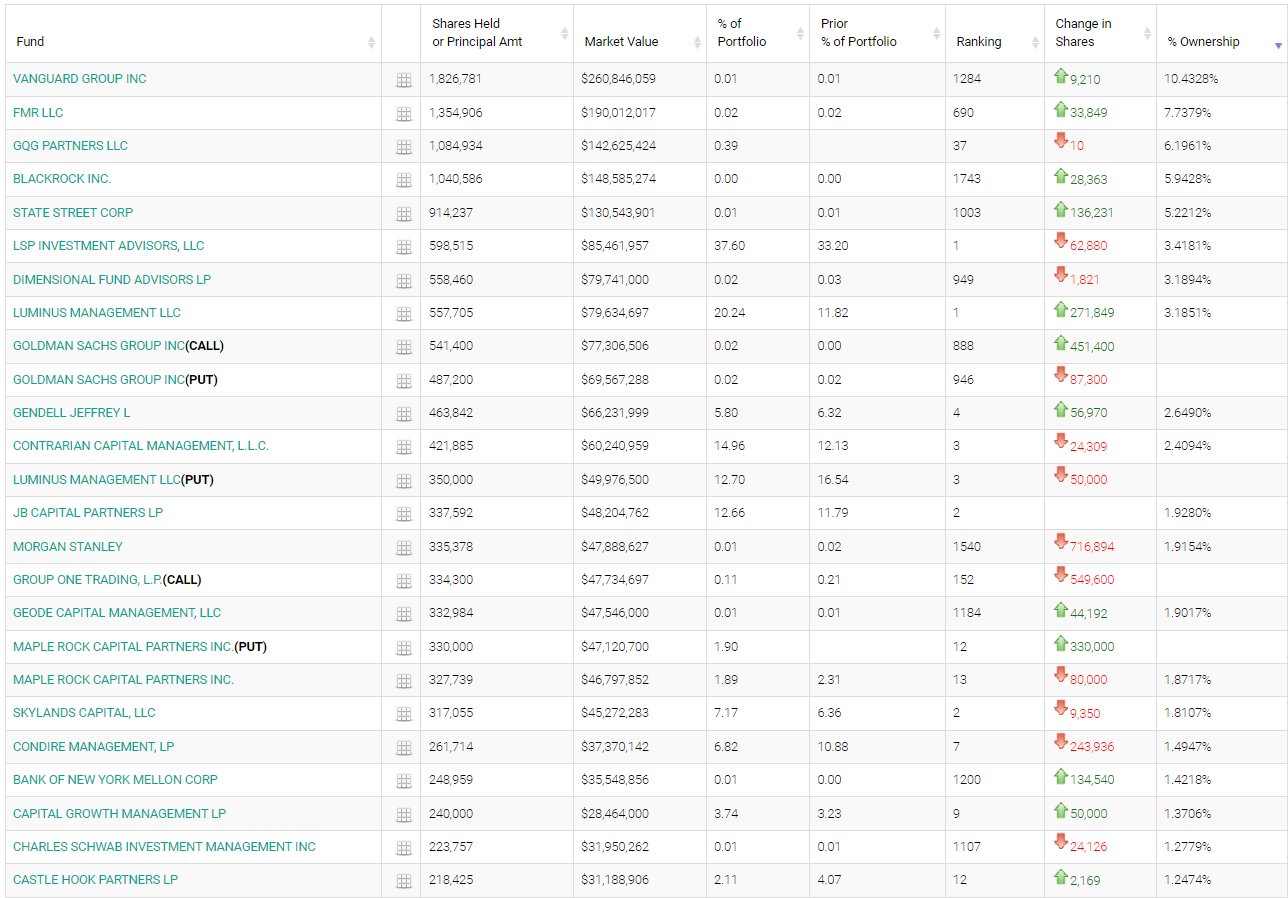Select the market value $260,846,059
1288x898 pixels.
(618, 79)
